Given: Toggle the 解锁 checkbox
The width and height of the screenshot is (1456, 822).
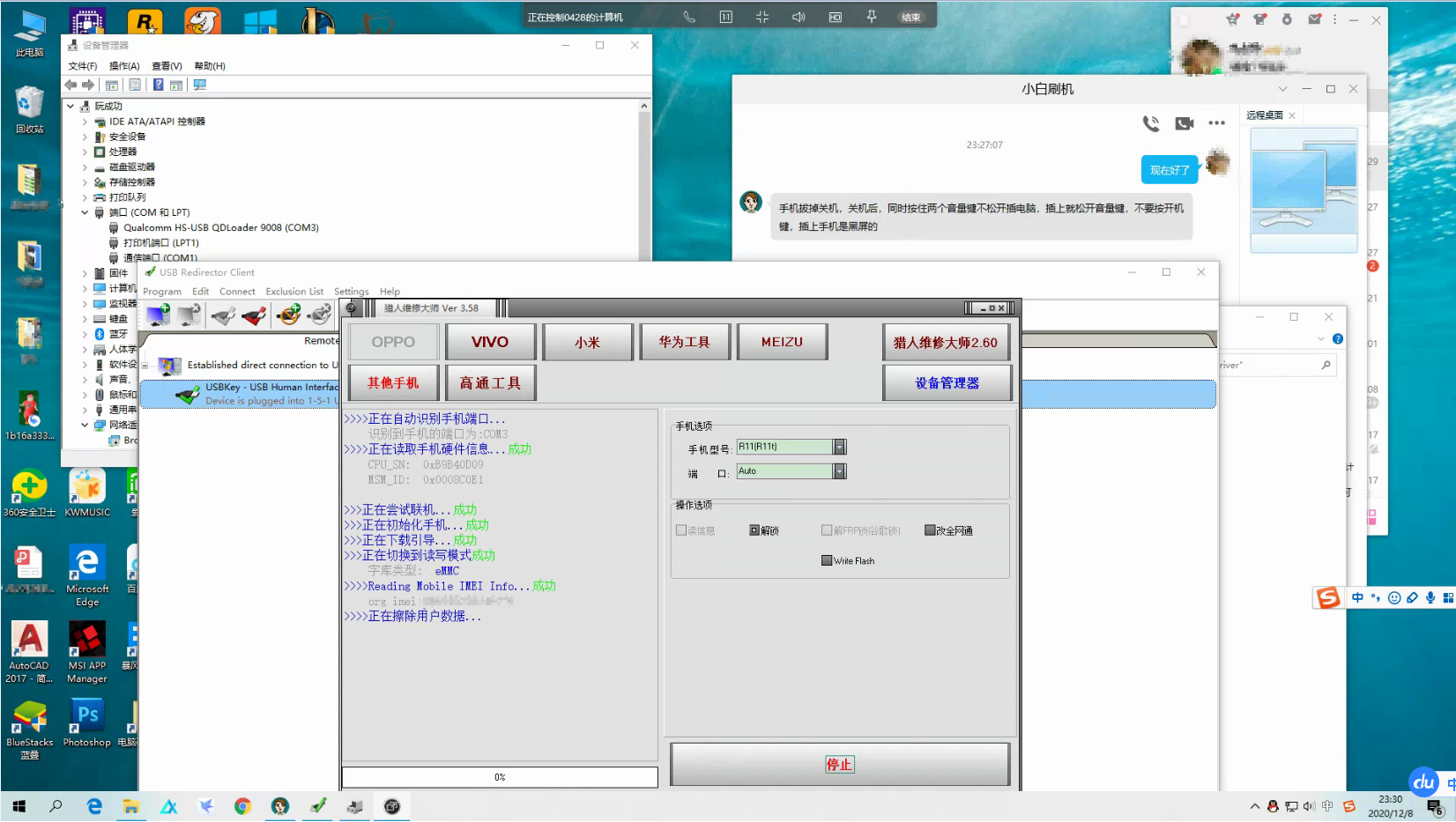Looking at the screenshot, I should (754, 530).
